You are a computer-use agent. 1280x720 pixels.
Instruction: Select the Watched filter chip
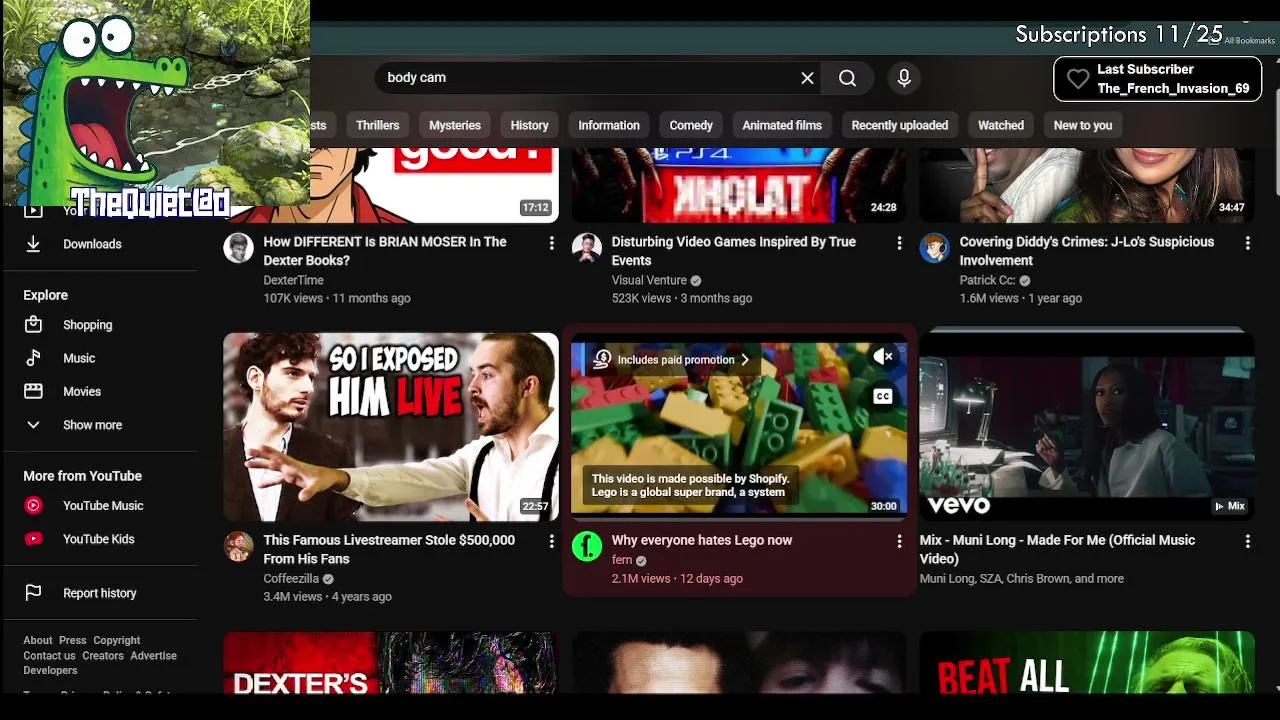click(1001, 125)
